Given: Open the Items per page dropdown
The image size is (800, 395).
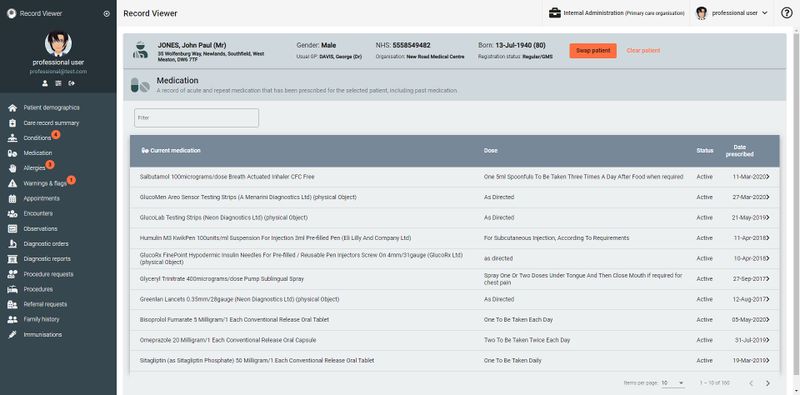Looking at the screenshot, I should (672, 383).
